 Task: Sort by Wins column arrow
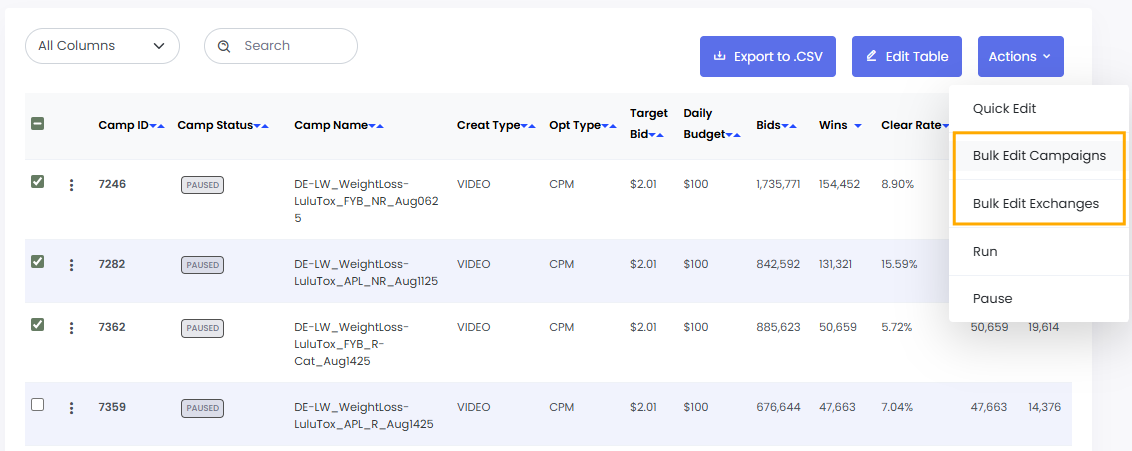tap(858, 126)
